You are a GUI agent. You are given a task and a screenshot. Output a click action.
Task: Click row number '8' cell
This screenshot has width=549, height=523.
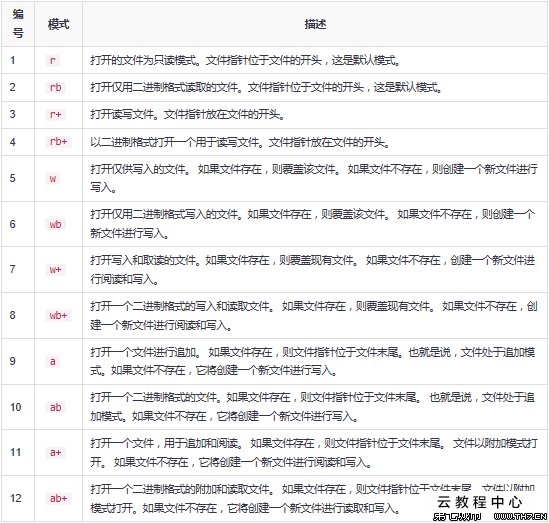click(18, 315)
